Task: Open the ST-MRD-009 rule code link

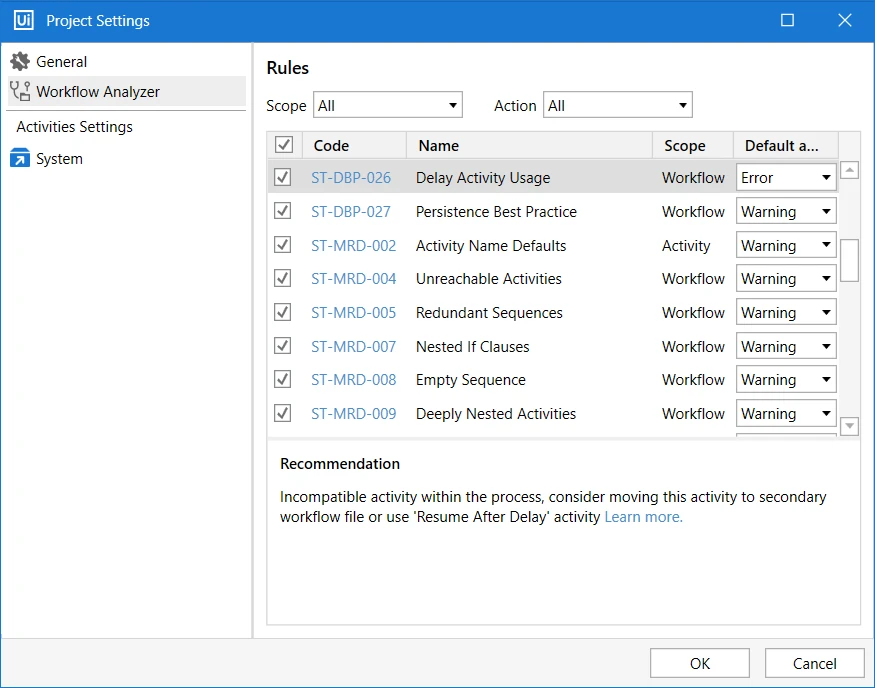Action: (354, 414)
